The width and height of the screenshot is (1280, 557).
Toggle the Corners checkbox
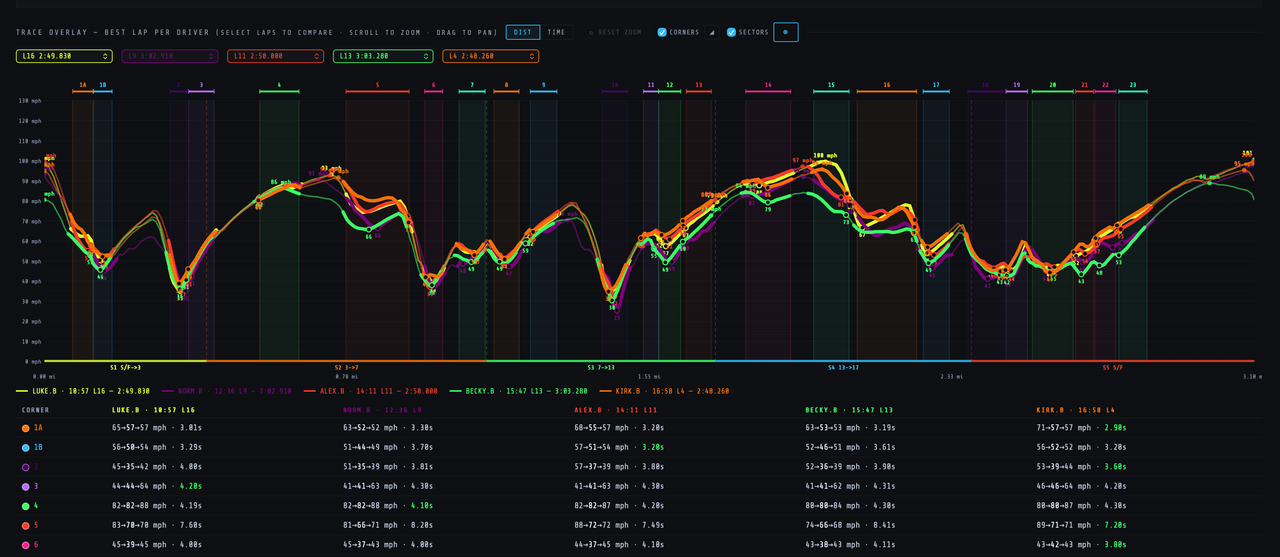662,32
